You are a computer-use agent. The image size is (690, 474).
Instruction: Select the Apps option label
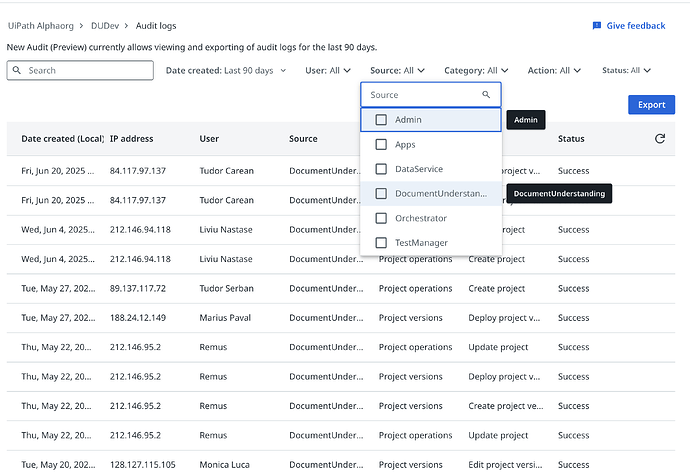tap(405, 144)
